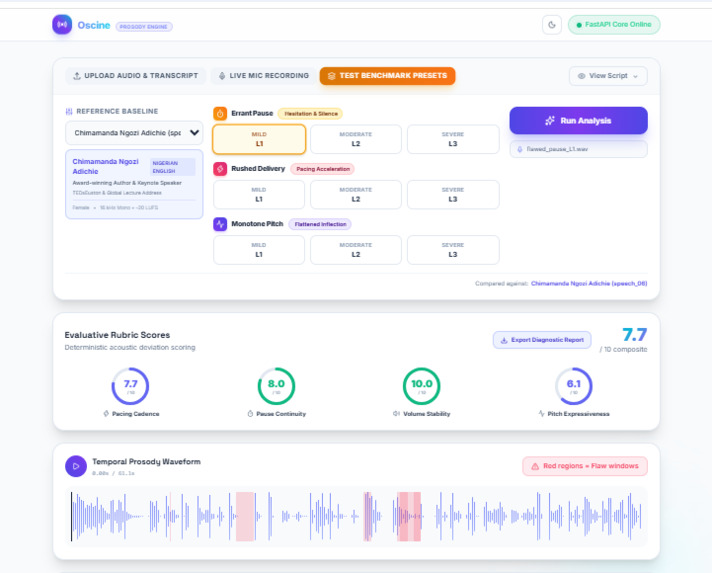Click the Pause Continuity timer icon
This screenshot has width=712, height=573.
point(250,414)
